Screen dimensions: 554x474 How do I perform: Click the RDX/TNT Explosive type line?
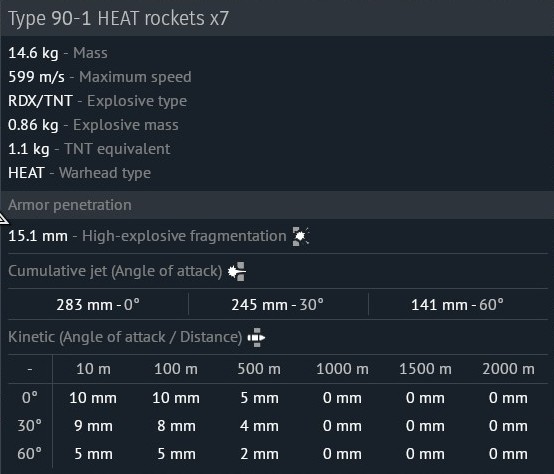pyautogui.click(x=98, y=101)
